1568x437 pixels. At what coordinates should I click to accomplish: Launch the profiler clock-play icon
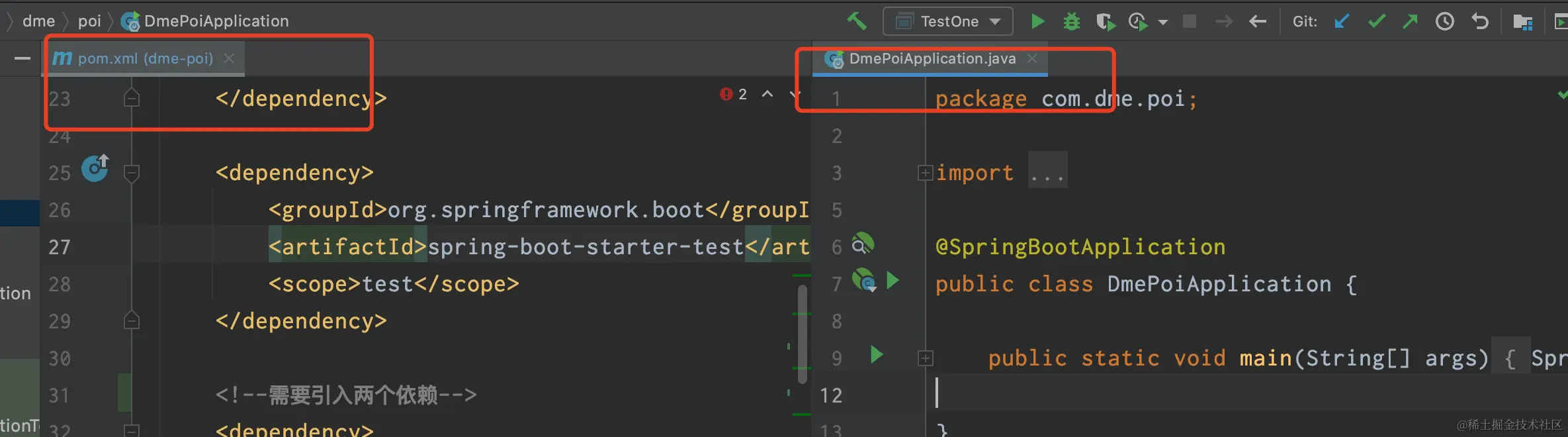tap(1138, 22)
